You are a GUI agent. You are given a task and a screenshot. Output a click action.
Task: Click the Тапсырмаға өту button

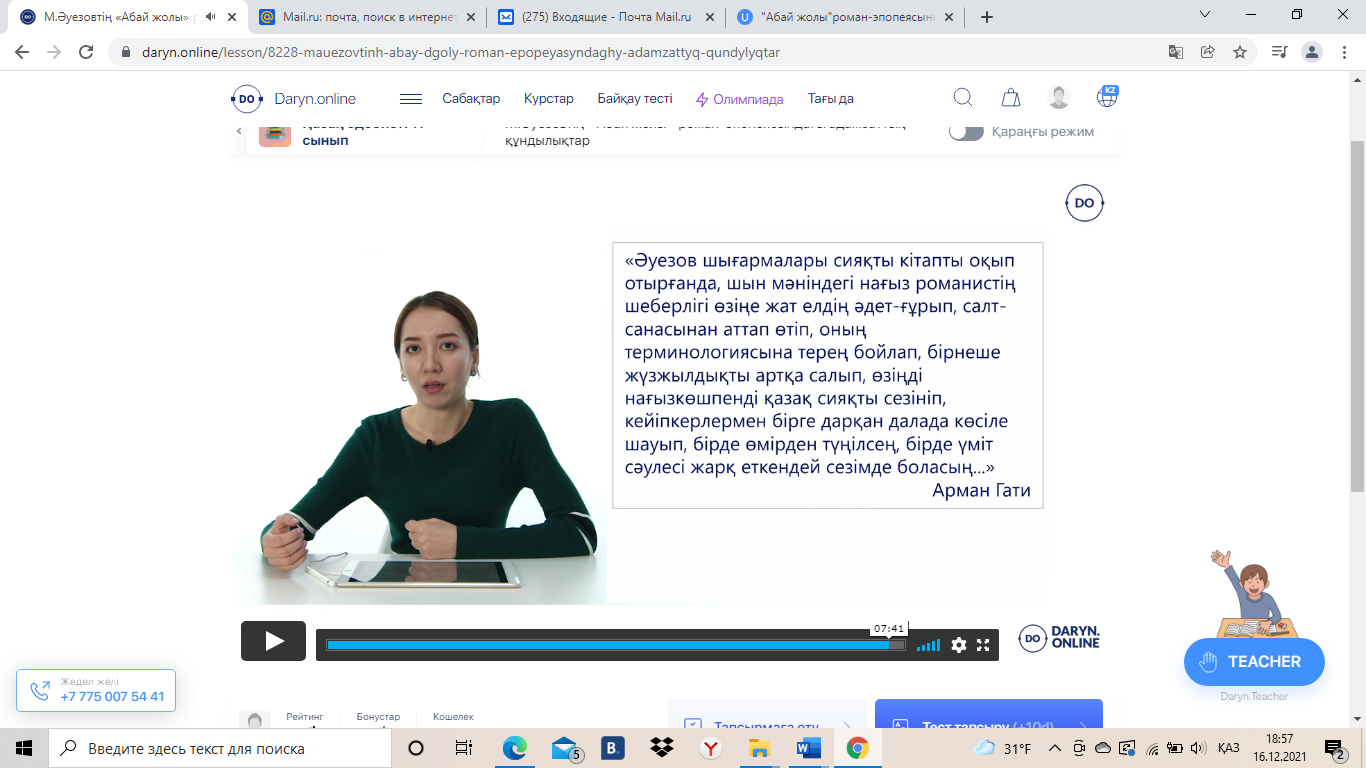pos(767,720)
